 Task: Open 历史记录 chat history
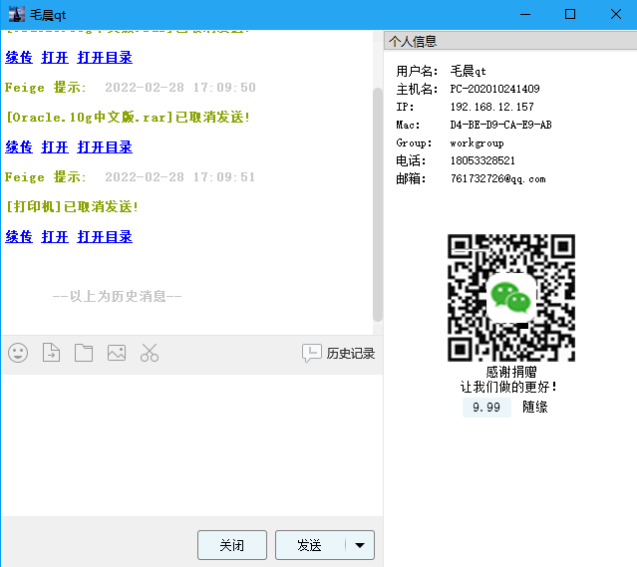[x=339, y=353]
